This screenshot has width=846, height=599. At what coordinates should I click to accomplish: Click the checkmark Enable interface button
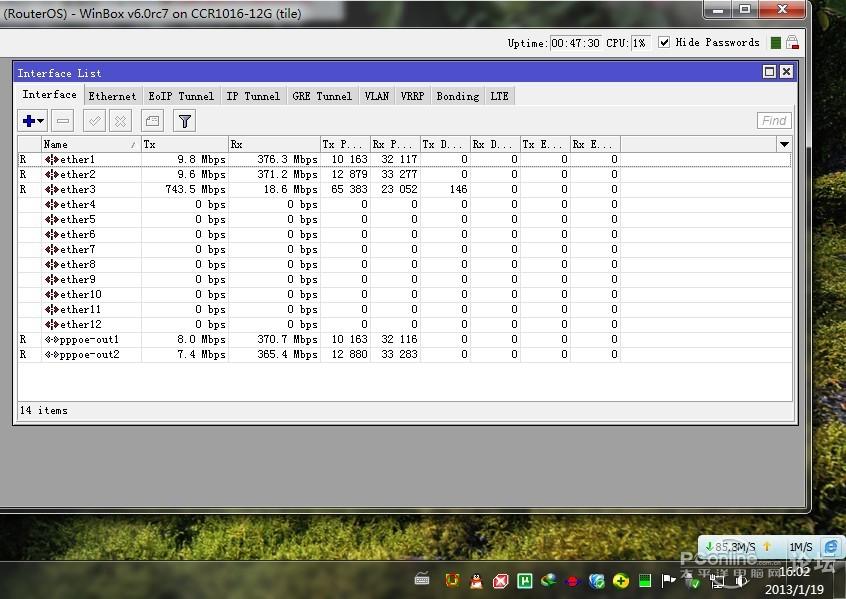[94, 121]
